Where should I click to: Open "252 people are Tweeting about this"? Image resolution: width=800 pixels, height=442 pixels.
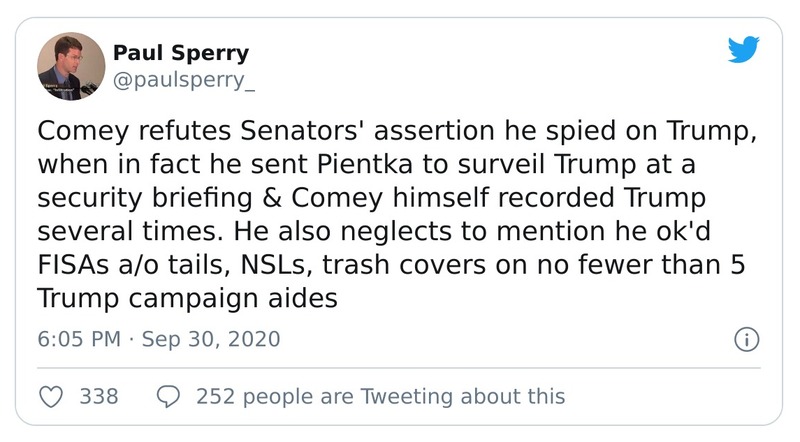click(x=380, y=397)
